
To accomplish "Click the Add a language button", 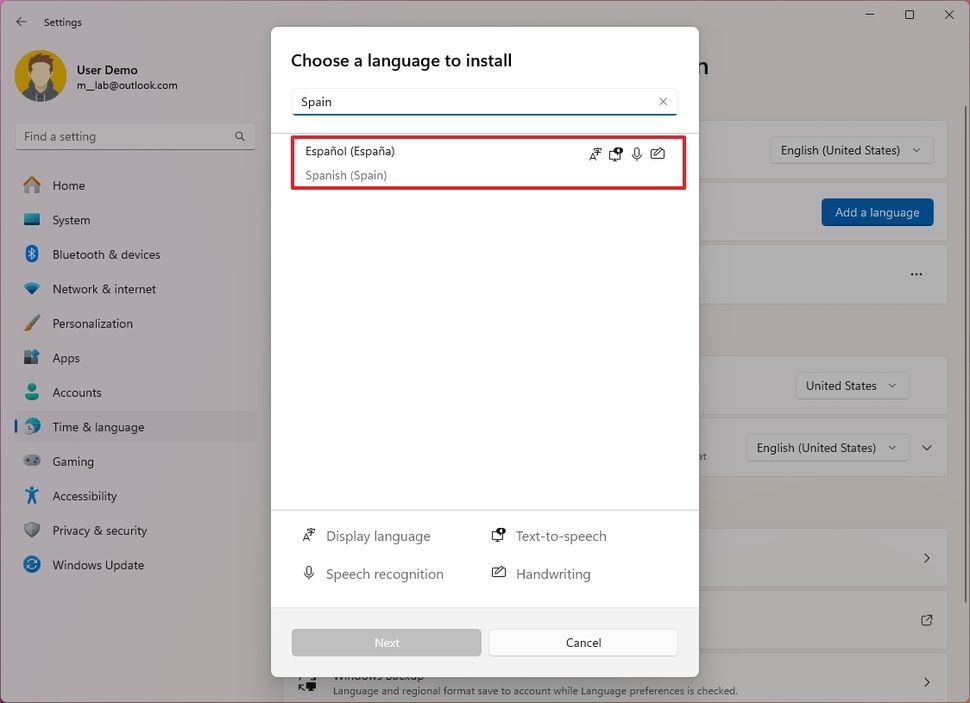I will click(877, 212).
